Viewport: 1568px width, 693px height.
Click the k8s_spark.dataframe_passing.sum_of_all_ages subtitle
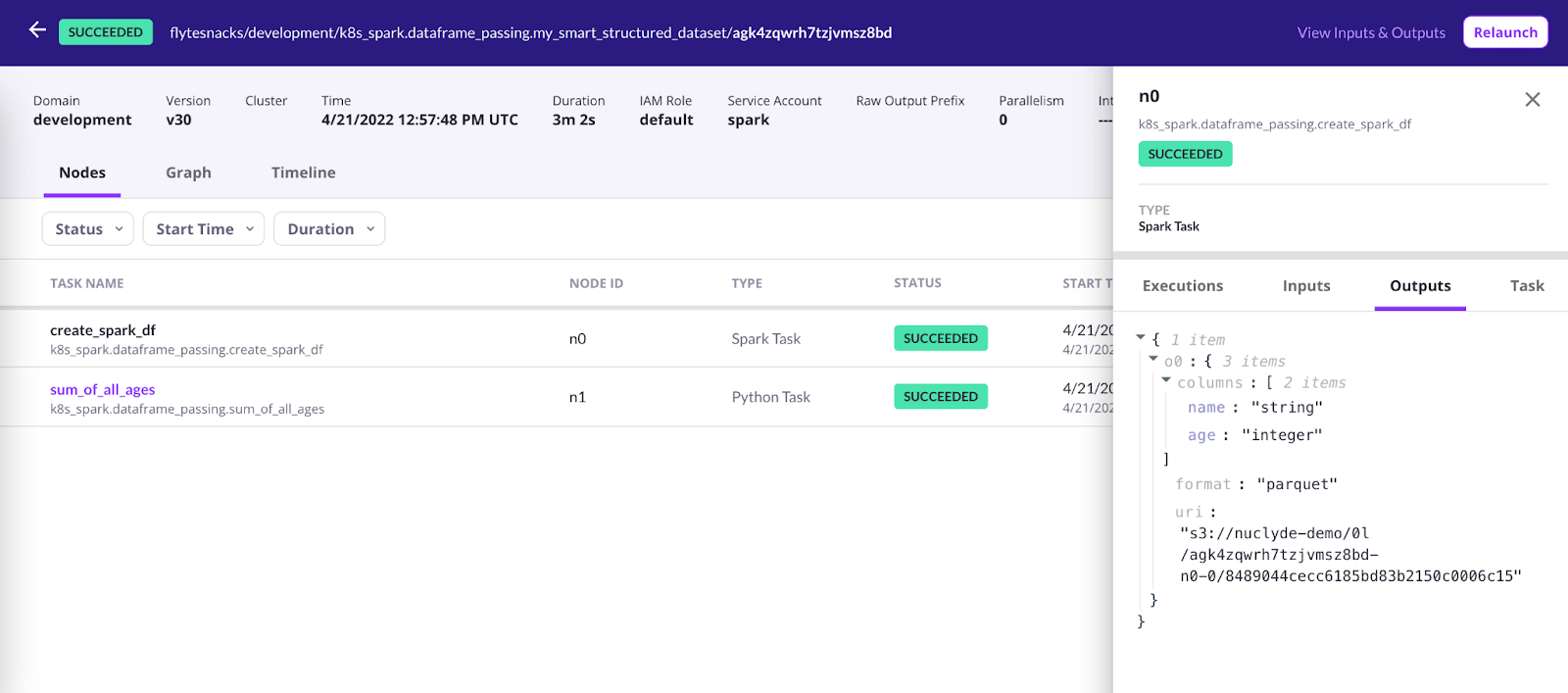click(187, 409)
